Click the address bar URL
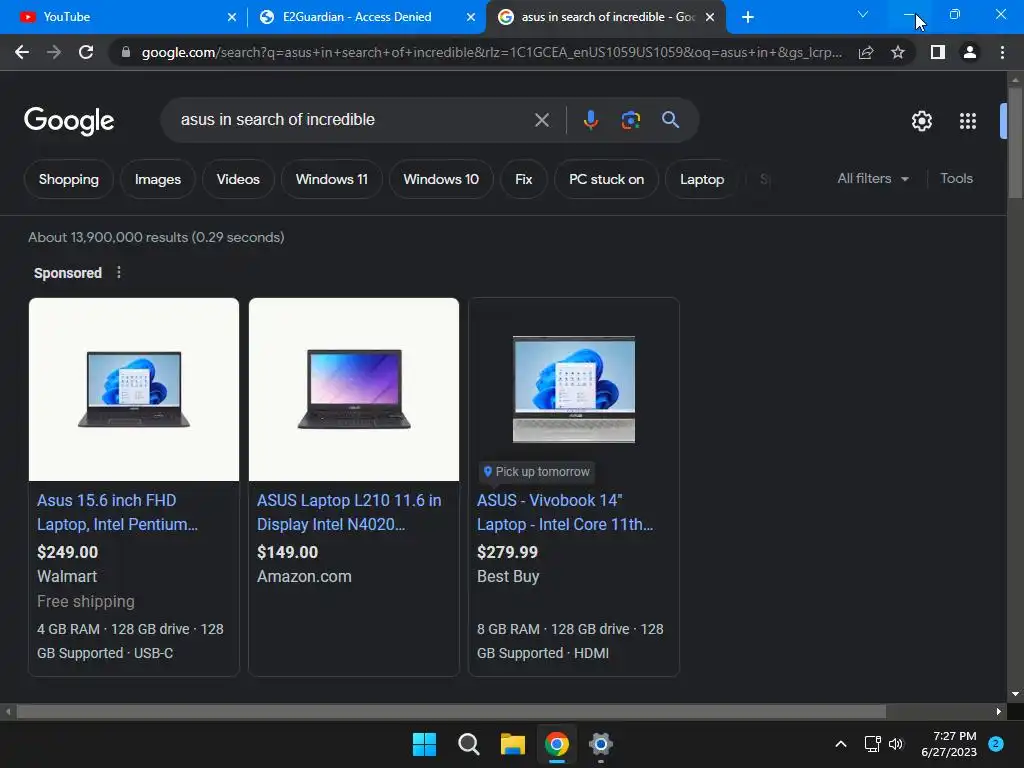The width and height of the screenshot is (1024, 768). (x=491, y=52)
